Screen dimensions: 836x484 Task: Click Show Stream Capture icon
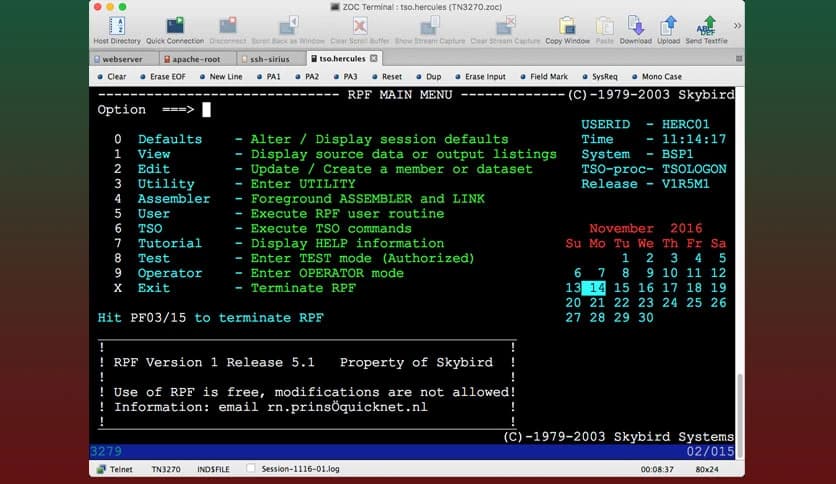[x=430, y=30]
